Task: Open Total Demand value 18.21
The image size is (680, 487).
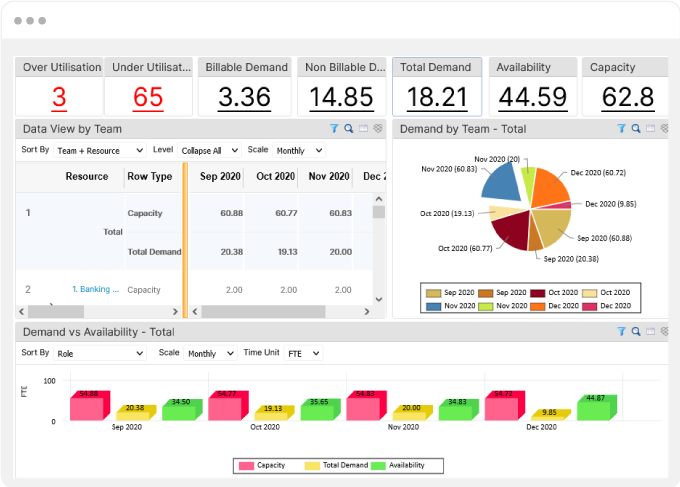Action: [x=437, y=97]
